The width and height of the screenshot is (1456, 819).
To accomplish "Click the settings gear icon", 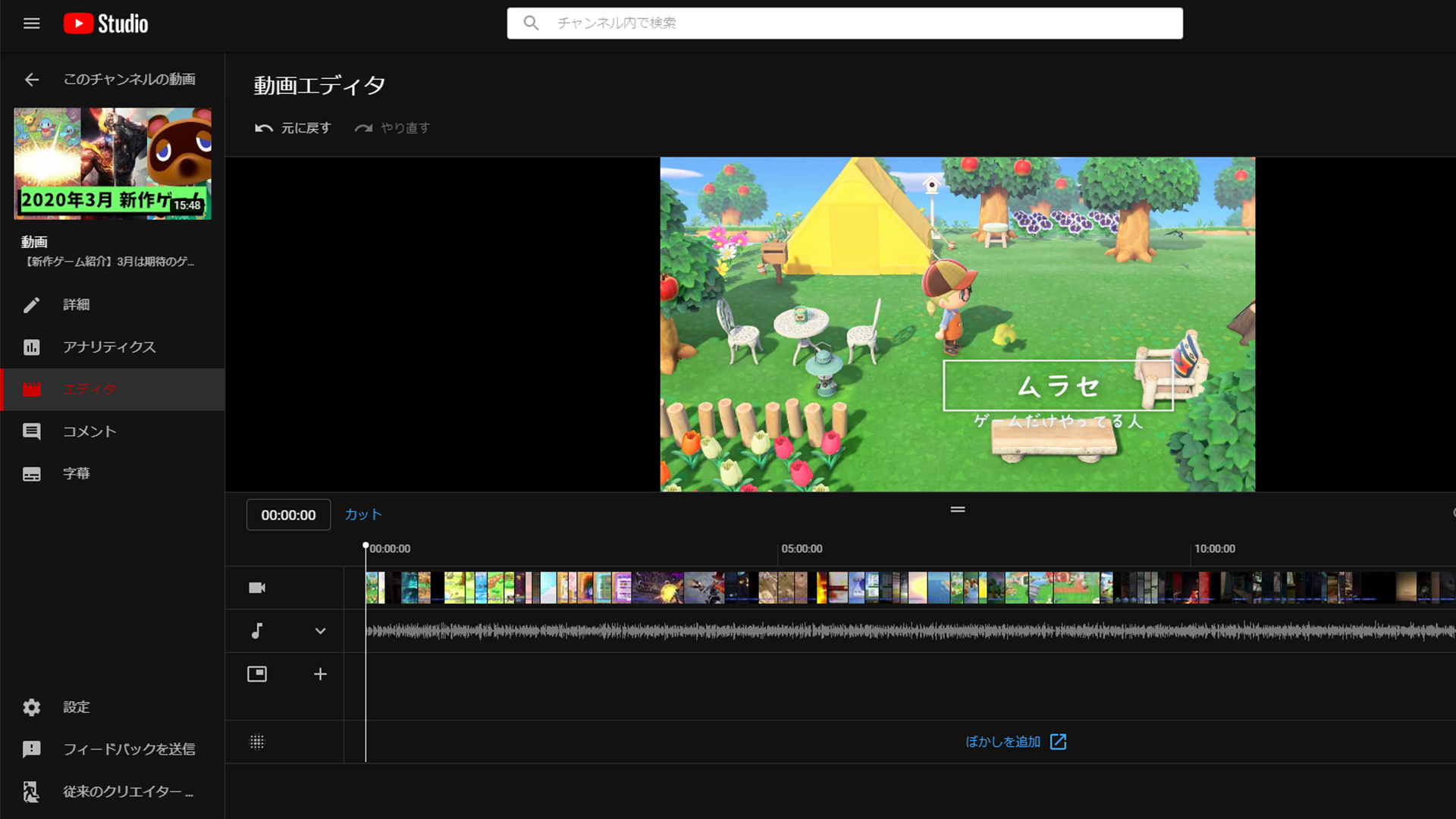I will [31, 708].
